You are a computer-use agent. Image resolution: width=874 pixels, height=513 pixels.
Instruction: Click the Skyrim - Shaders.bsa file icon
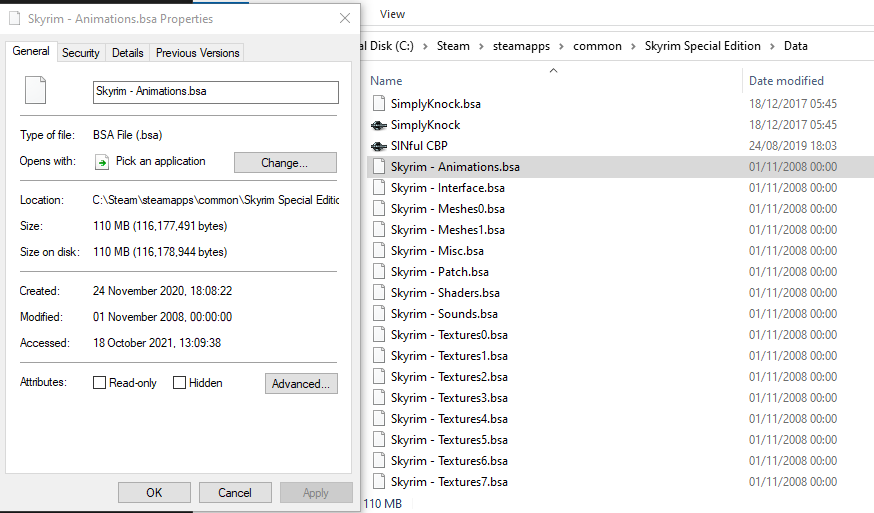pos(379,293)
